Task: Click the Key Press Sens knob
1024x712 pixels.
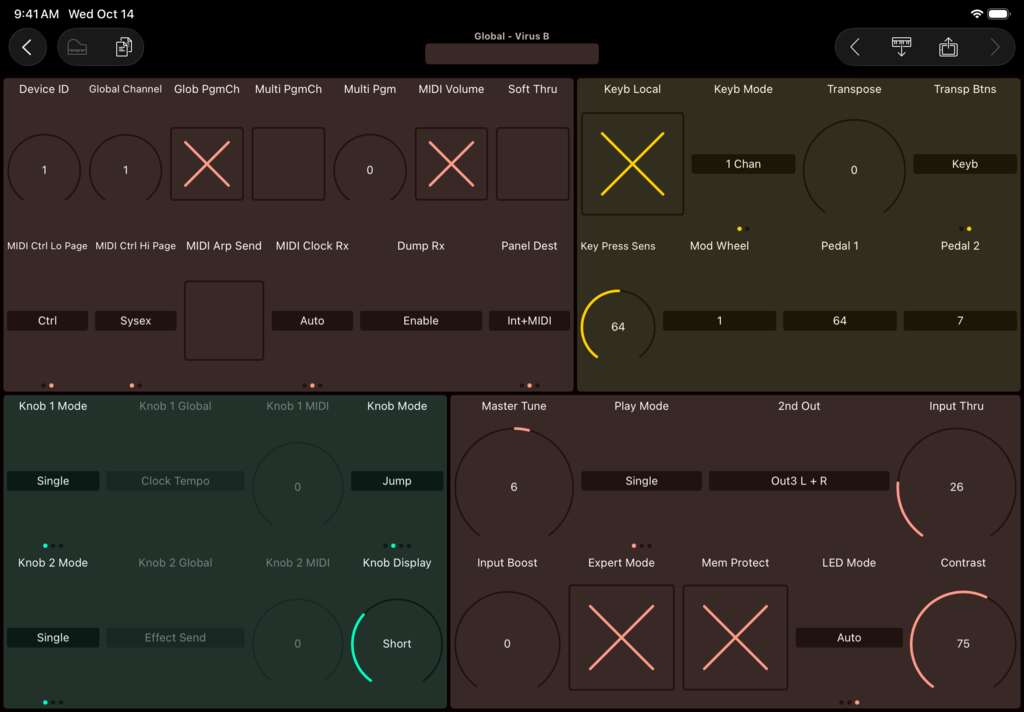Action: coord(618,326)
